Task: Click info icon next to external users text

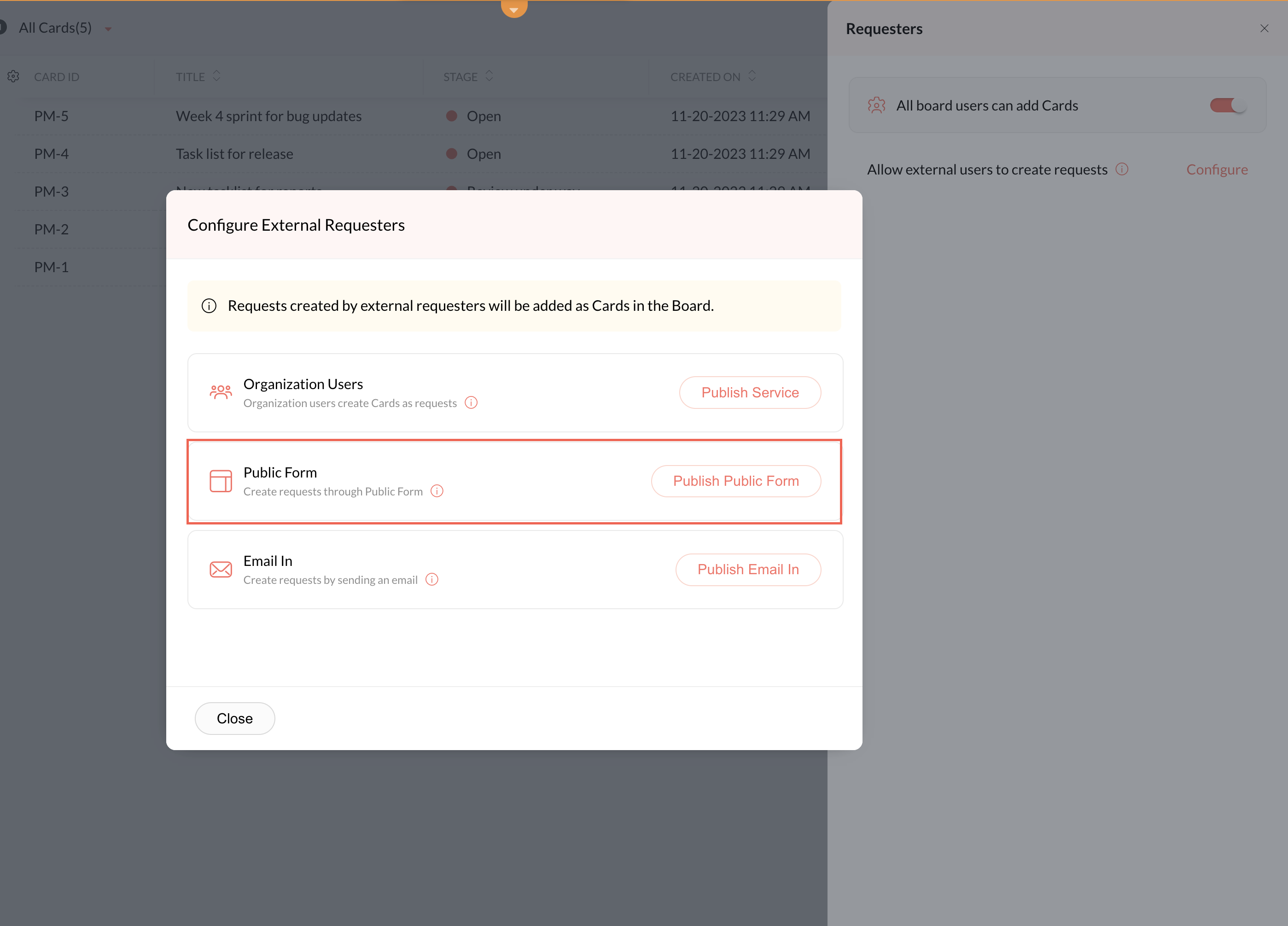Action: click(x=1122, y=169)
